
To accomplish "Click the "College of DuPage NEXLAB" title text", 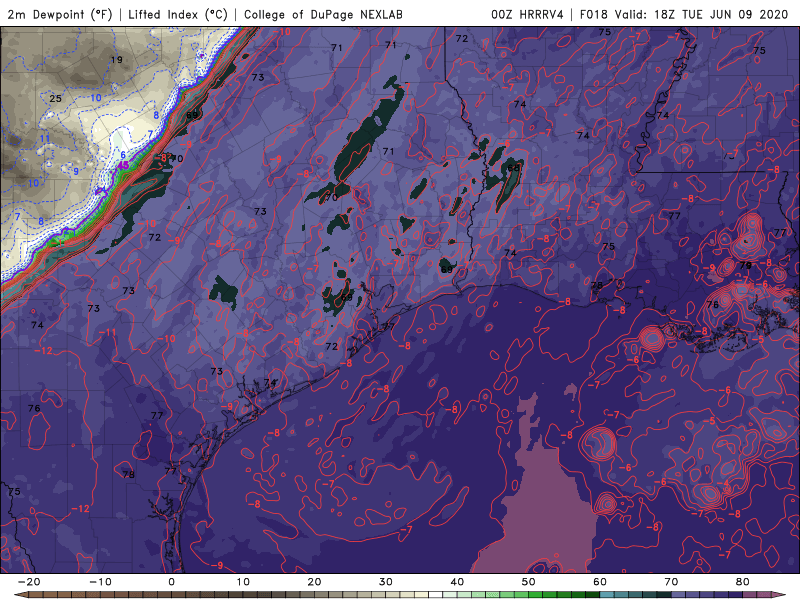I will click(x=323, y=14).
